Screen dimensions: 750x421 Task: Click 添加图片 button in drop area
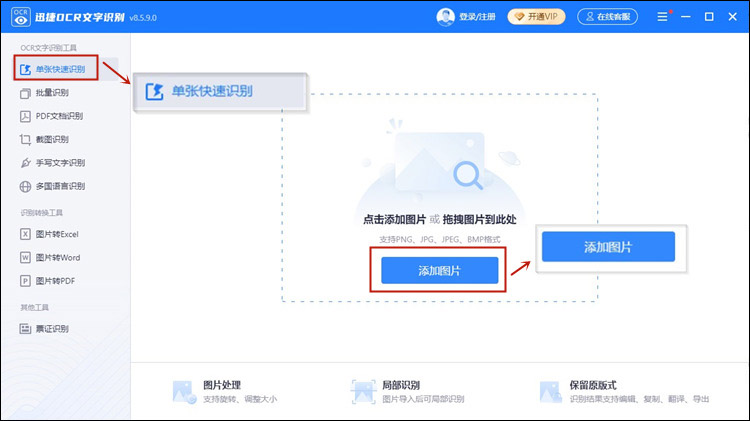[x=440, y=270]
